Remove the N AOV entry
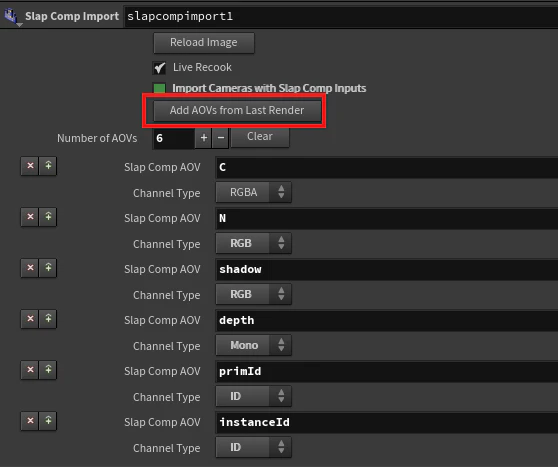The image size is (558, 467). point(30,217)
